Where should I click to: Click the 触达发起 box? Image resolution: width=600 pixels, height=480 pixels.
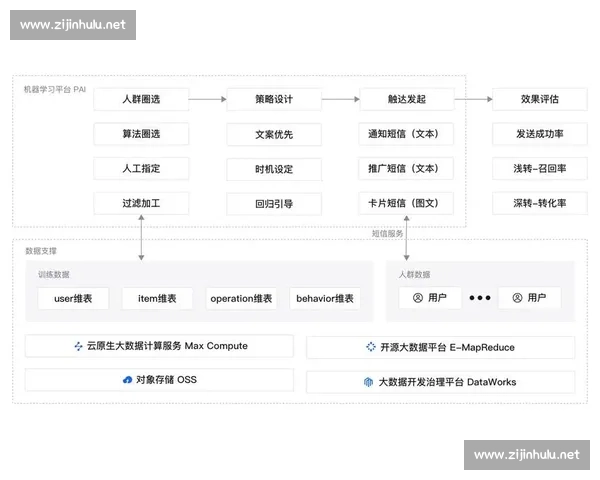click(406, 99)
